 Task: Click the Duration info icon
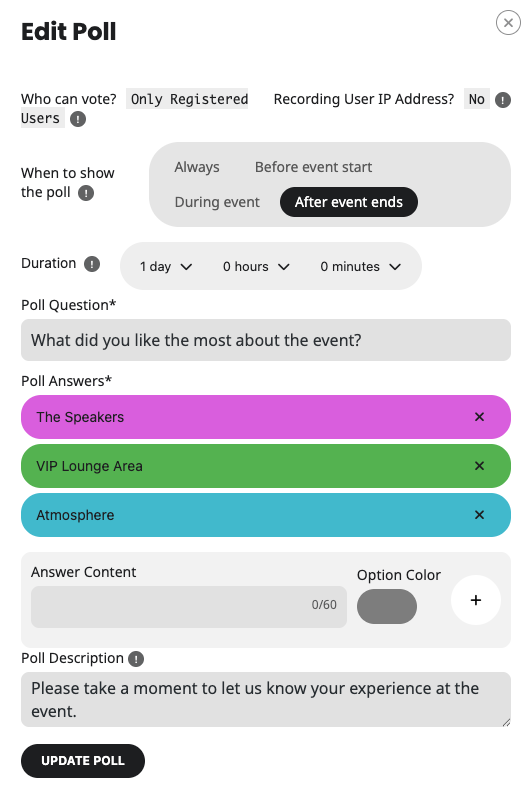(92, 264)
